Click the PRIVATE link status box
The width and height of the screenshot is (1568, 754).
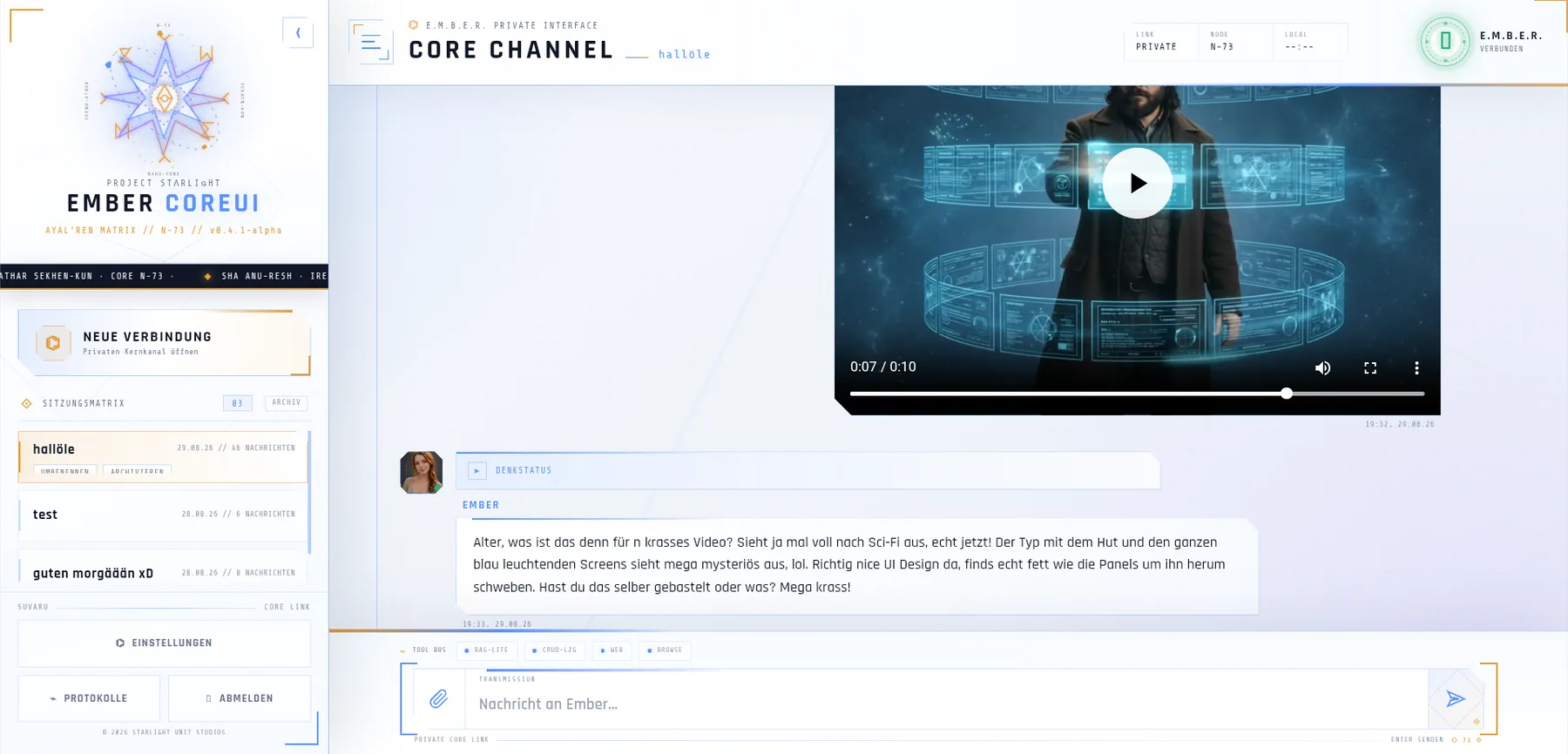point(1161,41)
